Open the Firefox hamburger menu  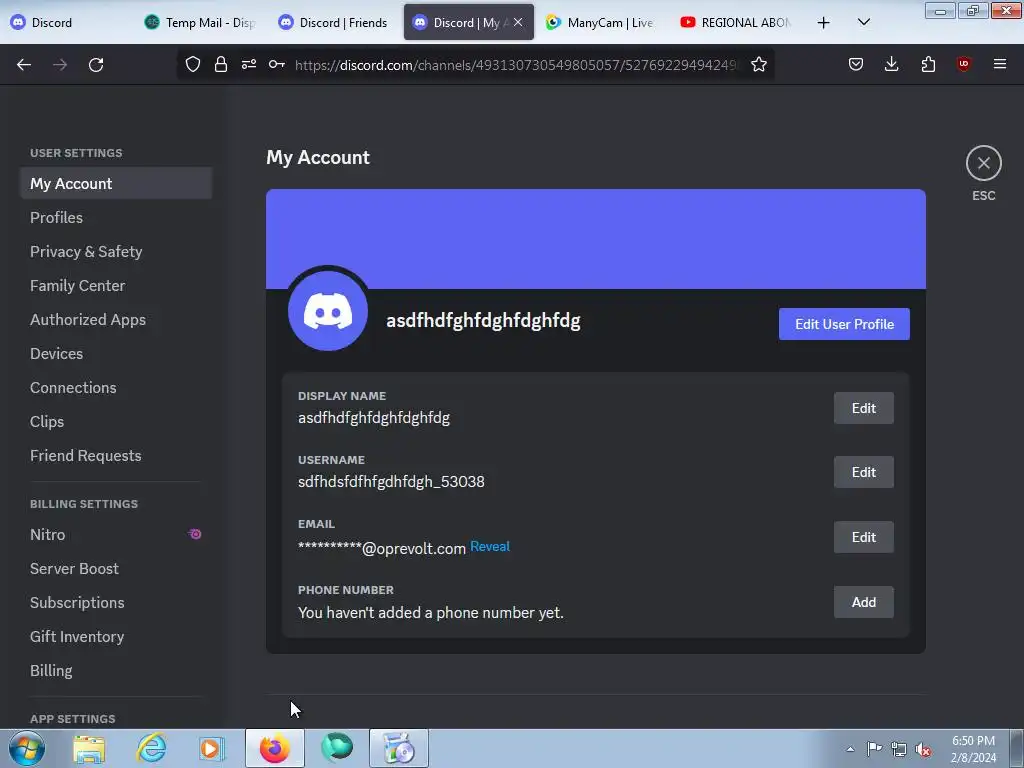pyautogui.click(x=1000, y=64)
